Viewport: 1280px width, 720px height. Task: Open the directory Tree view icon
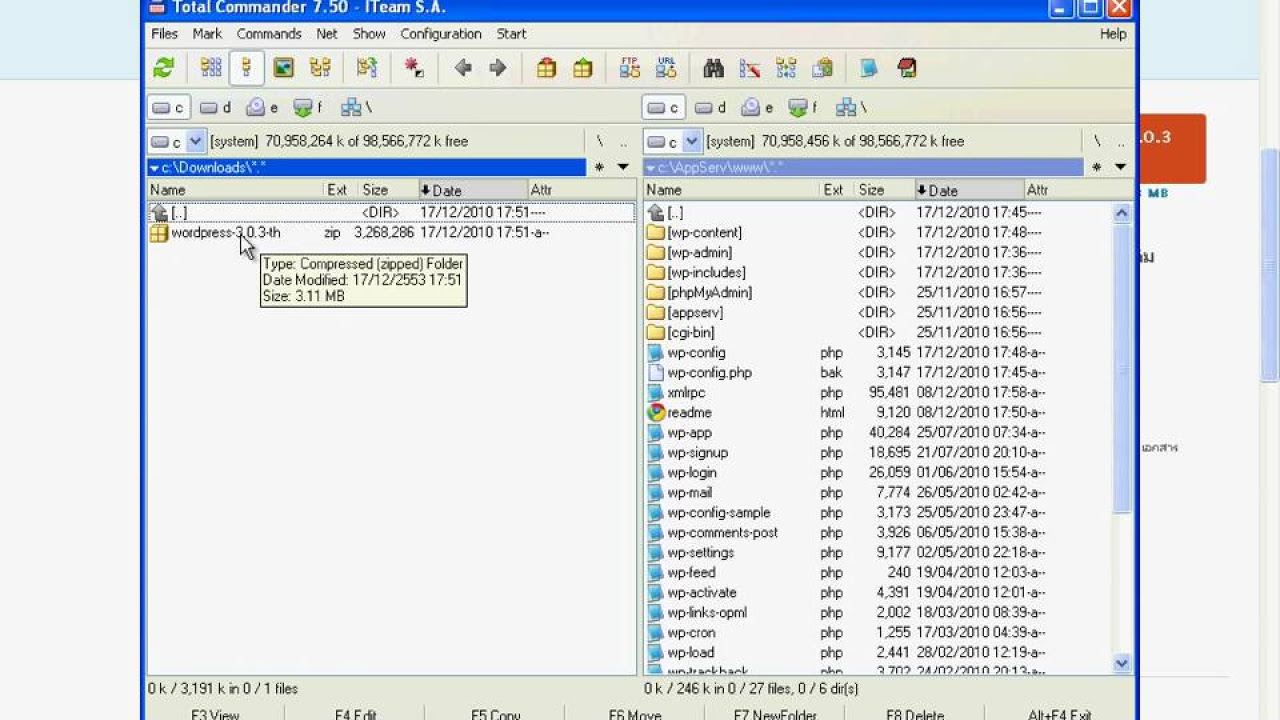pos(320,68)
